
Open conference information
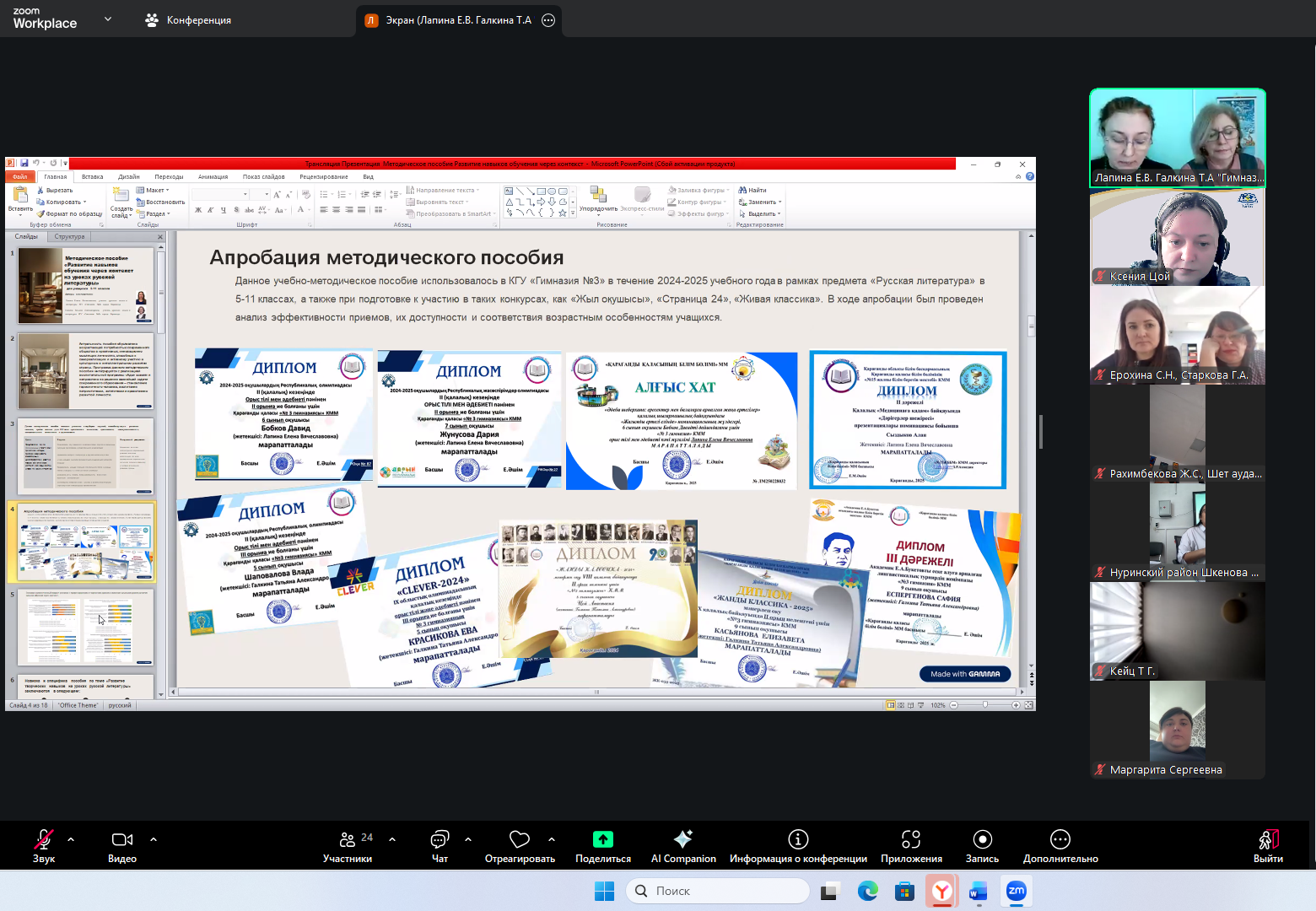[x=798, y=845]
